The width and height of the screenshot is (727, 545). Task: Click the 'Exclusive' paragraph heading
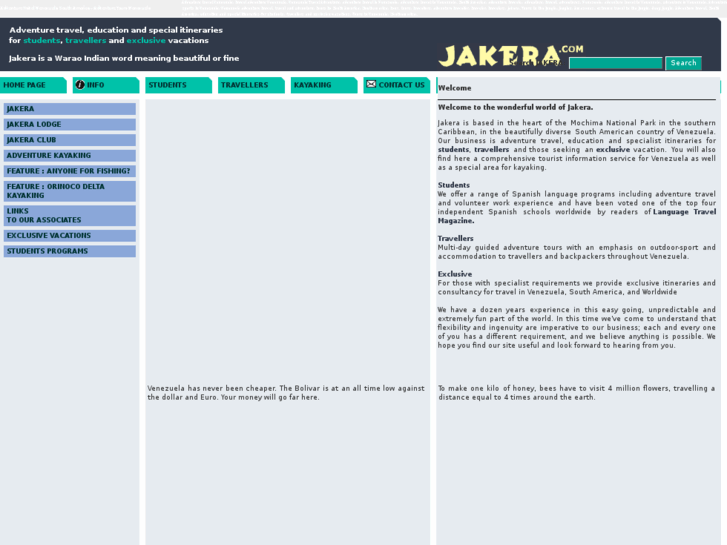pos(454,274)
